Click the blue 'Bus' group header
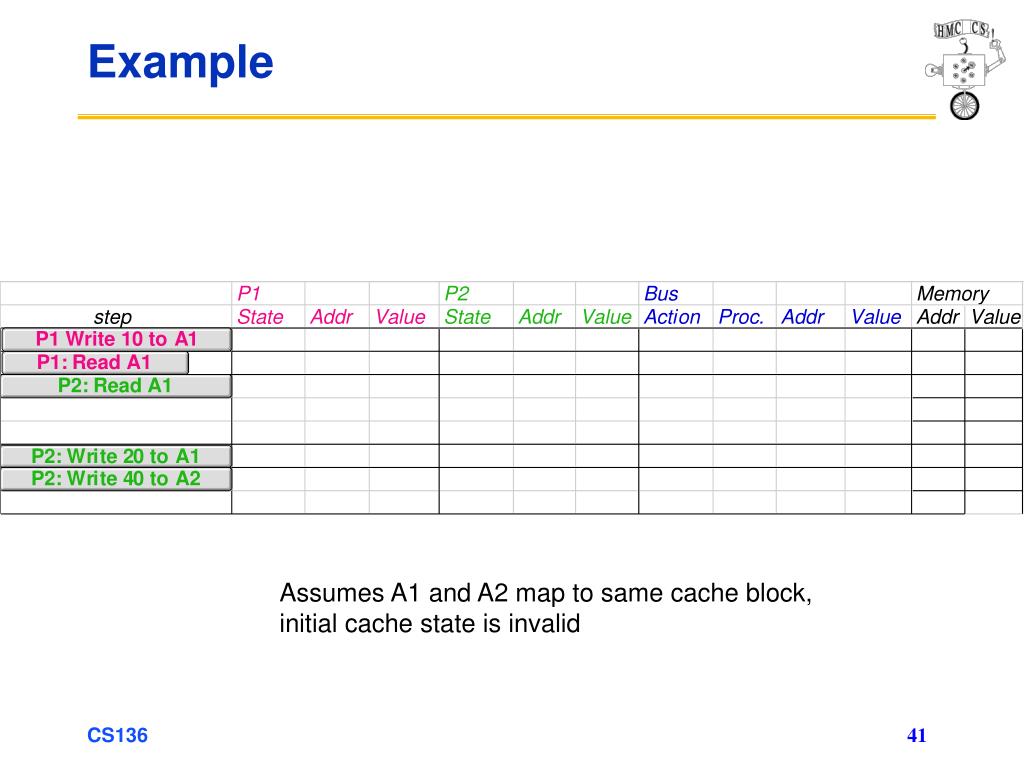 (661, 293)
